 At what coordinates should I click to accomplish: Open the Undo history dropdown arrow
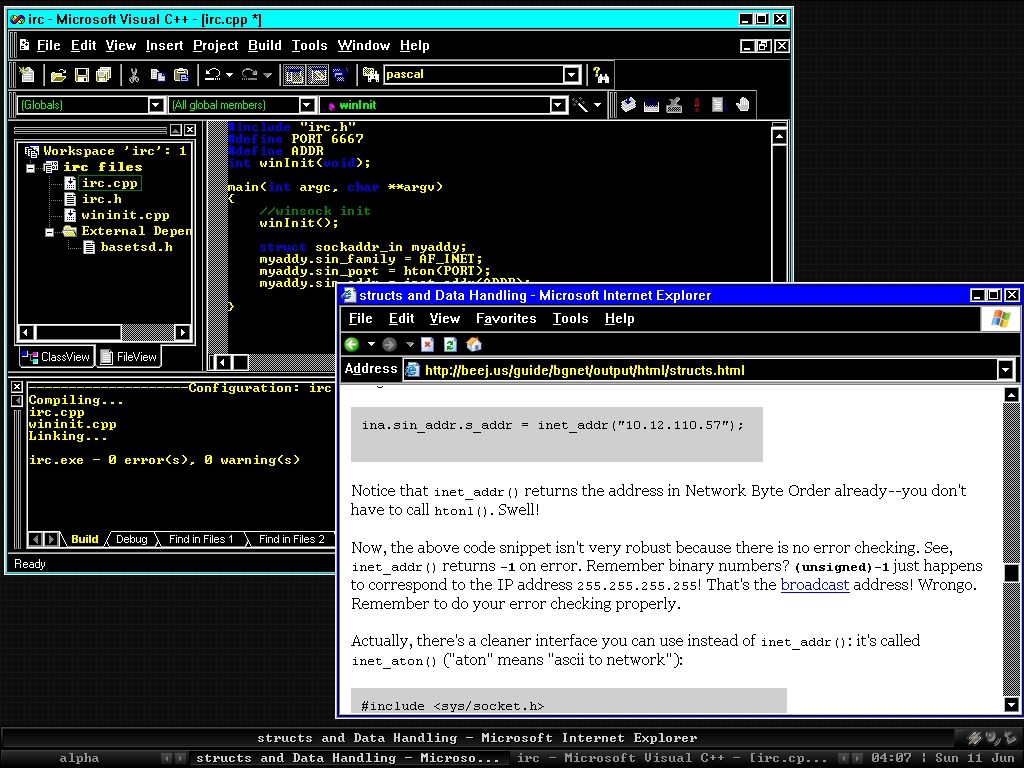pos(229,75)
